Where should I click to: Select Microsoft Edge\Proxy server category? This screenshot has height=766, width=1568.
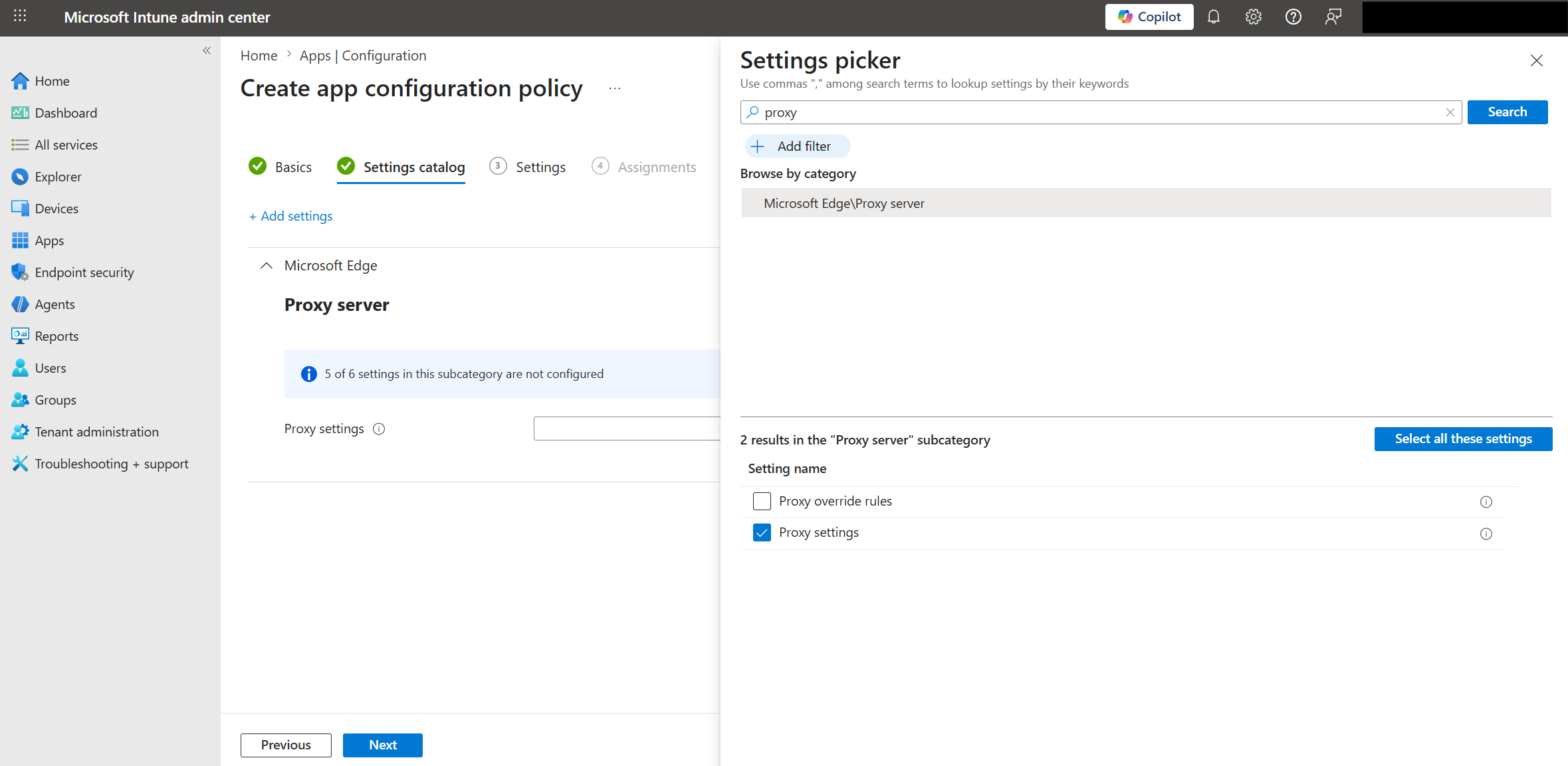(1146, 203)
